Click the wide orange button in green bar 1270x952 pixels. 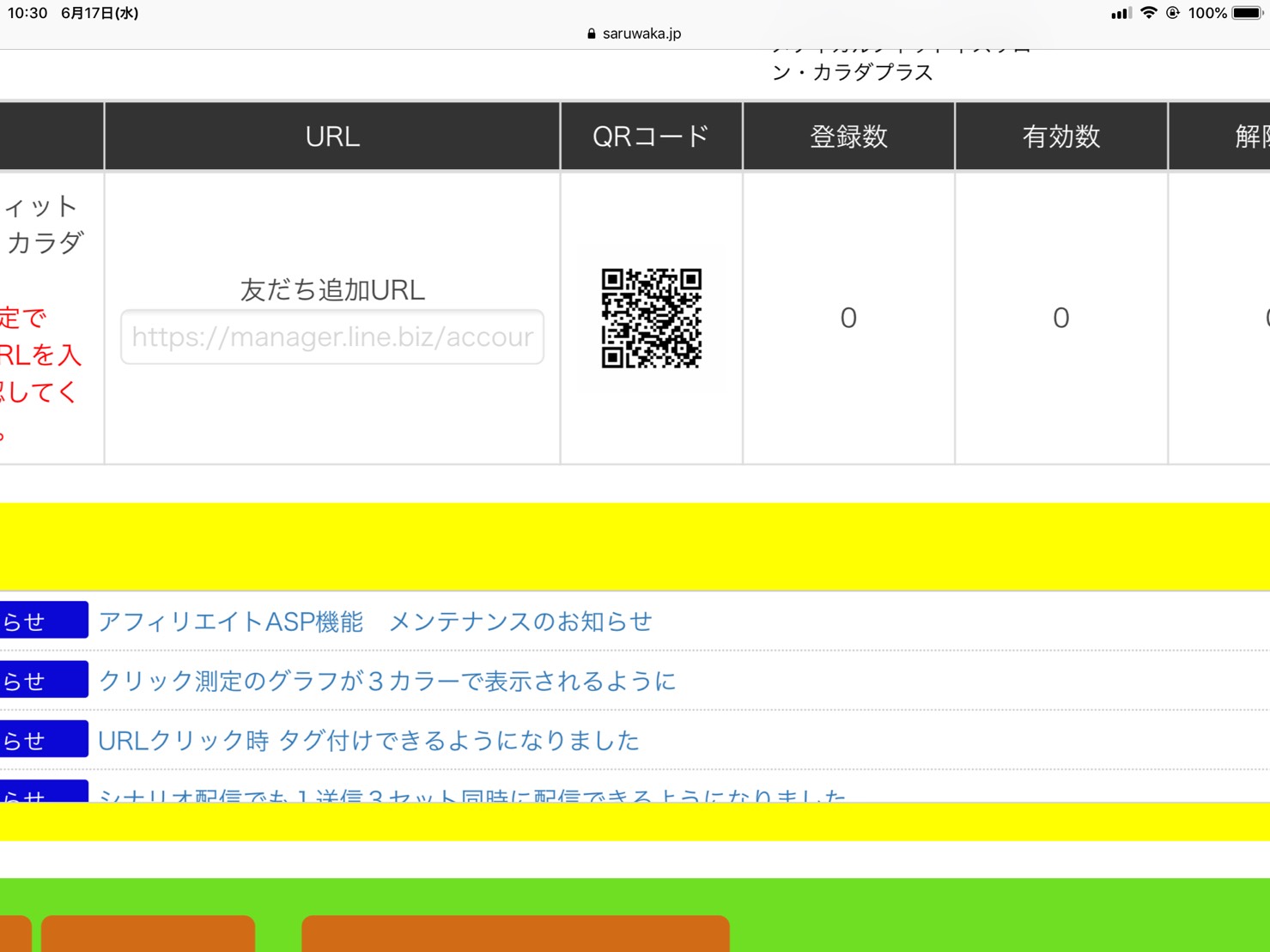pyautogui.click(x=515, y=933)
